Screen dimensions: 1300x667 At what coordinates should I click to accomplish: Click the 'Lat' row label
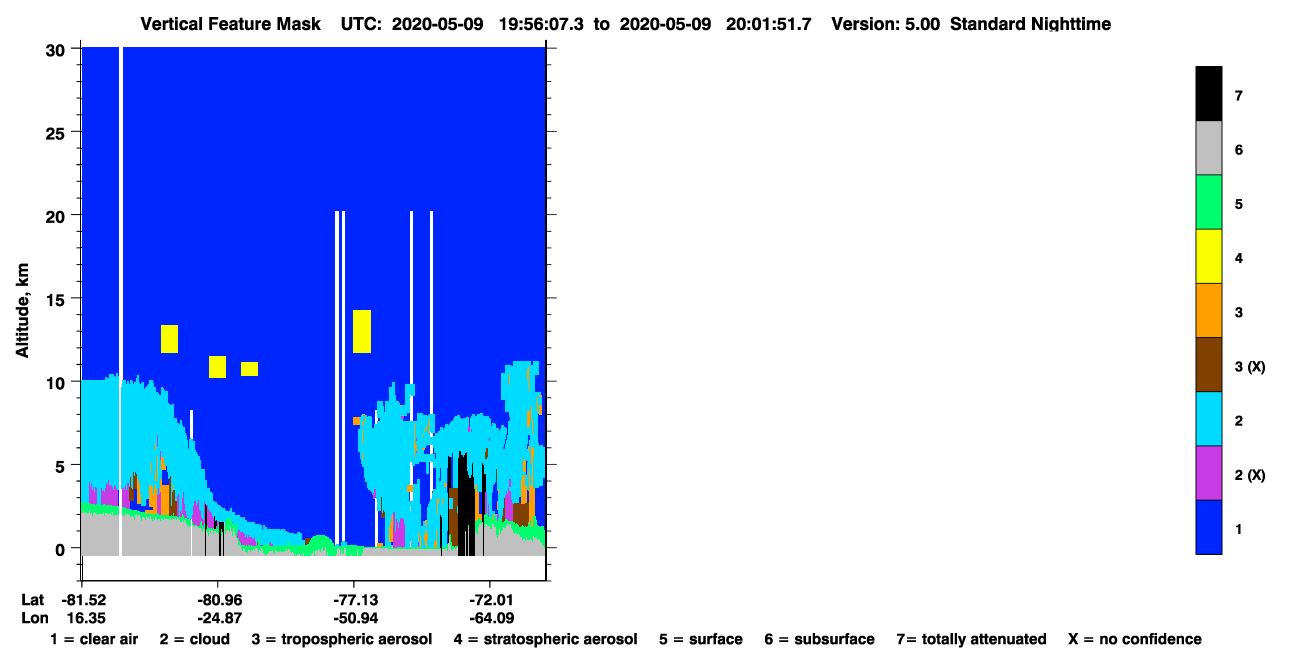[33, 600]
